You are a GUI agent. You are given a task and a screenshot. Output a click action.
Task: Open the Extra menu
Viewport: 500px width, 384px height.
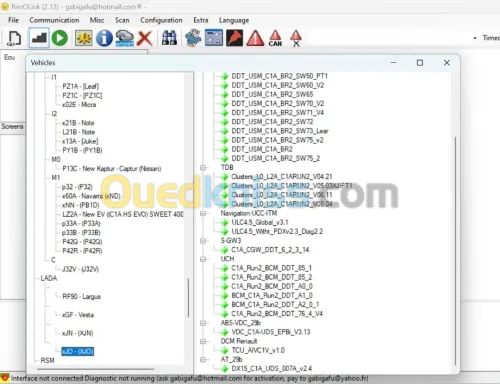click(201, 20)
